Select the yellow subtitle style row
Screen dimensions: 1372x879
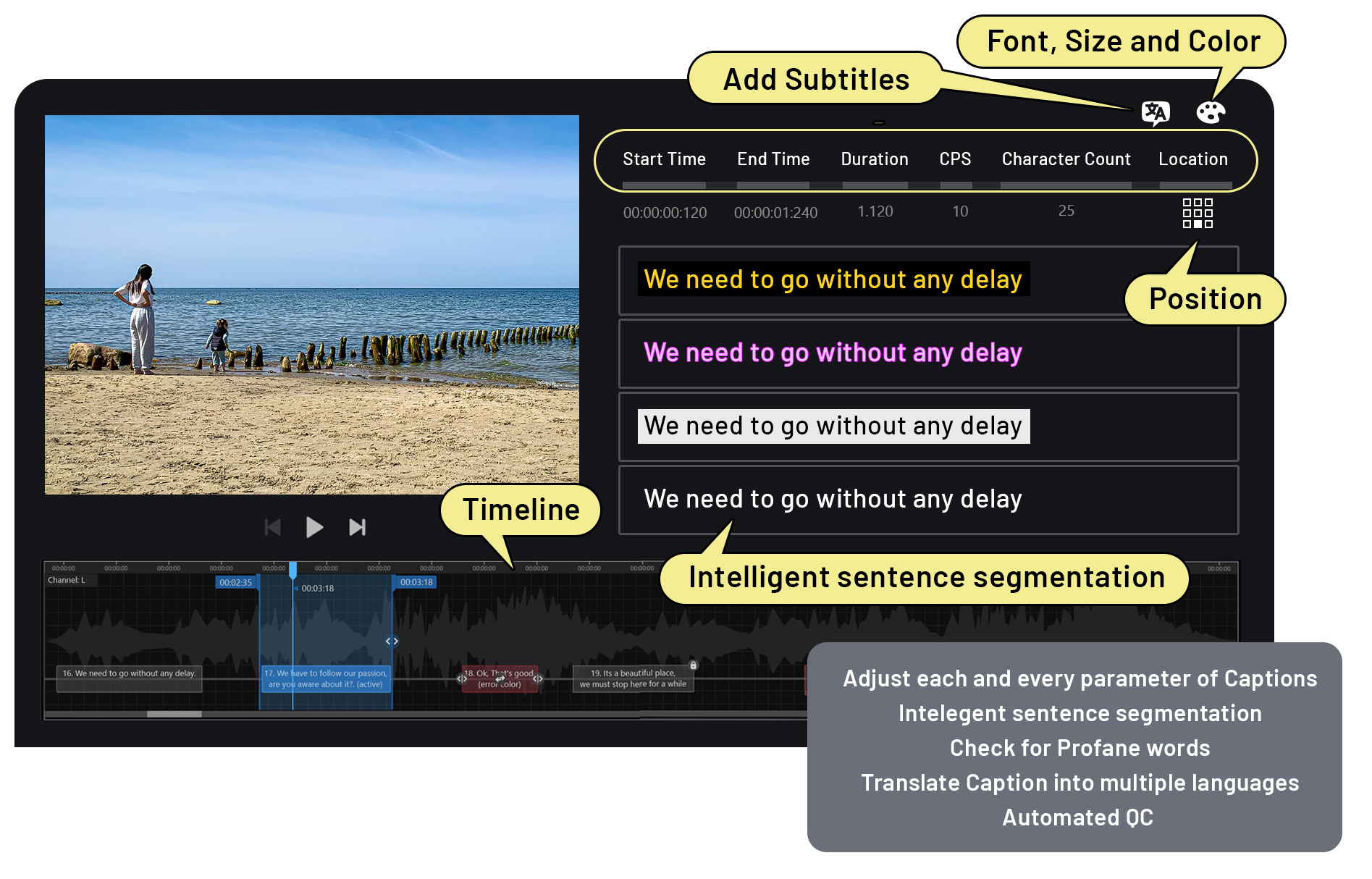[x=928, y=281]
